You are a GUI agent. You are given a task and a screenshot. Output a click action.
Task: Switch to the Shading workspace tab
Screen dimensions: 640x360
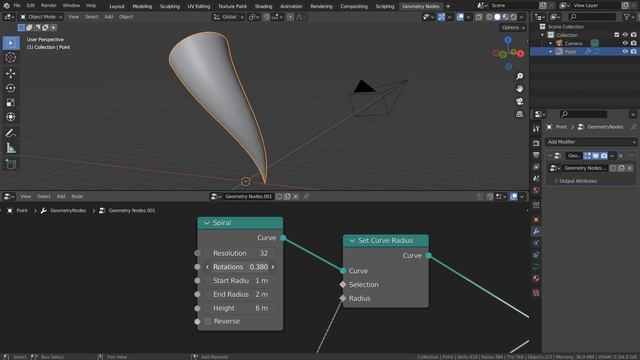pos(263,6)
